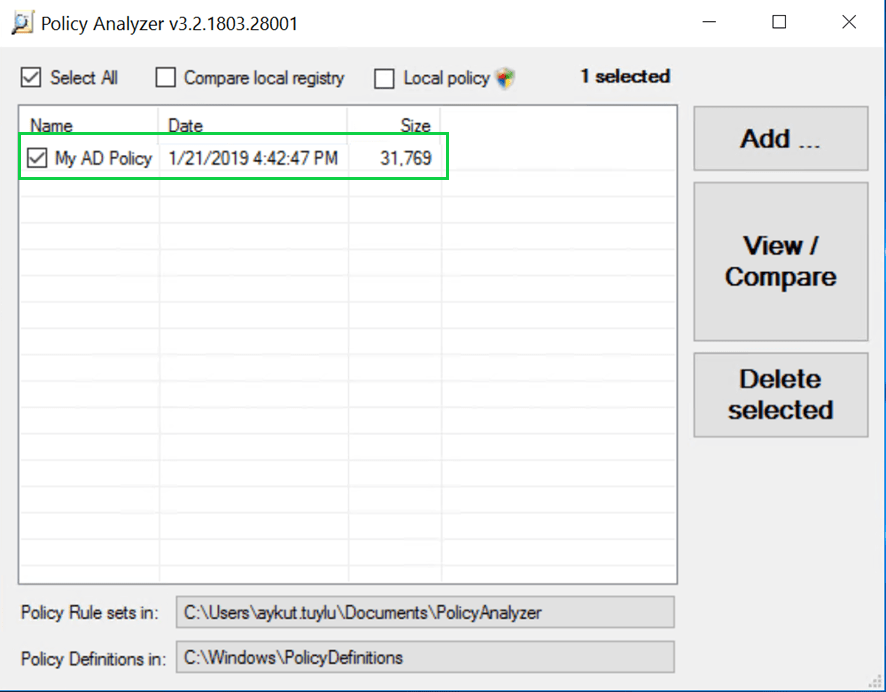Image resolution: width=886 pixels, height=692 pixels.
Task: Sort list by the Name column header
Action: point(52,126)
